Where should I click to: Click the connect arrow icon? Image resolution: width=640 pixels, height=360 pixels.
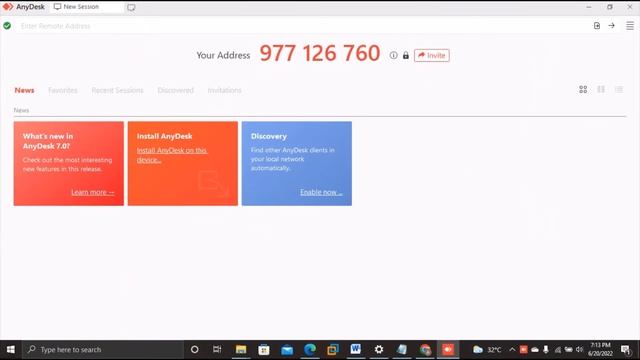(611, 26)
